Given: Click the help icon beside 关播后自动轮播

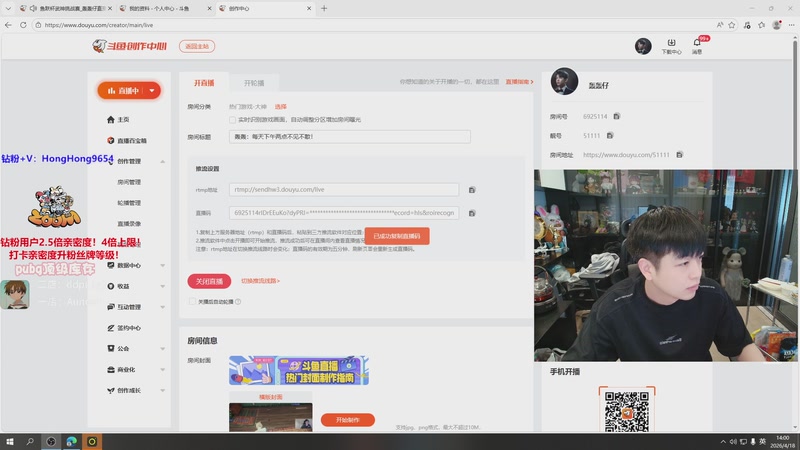Looking at the screenshot, I should tap(238, 301).
